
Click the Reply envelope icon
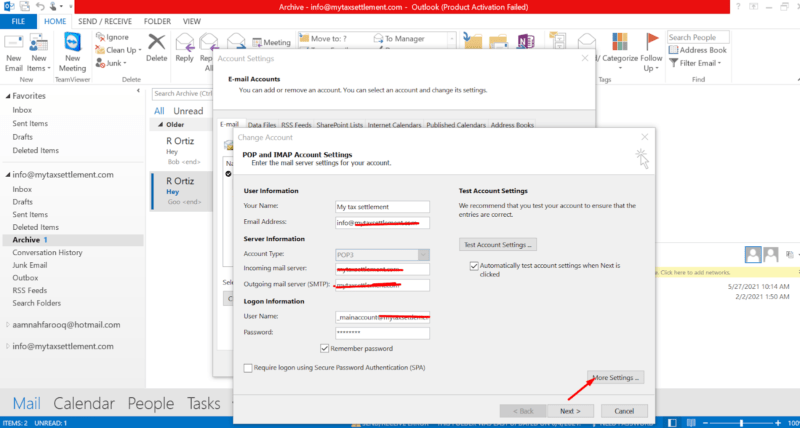pyautogui.click(x=184, y=43)
